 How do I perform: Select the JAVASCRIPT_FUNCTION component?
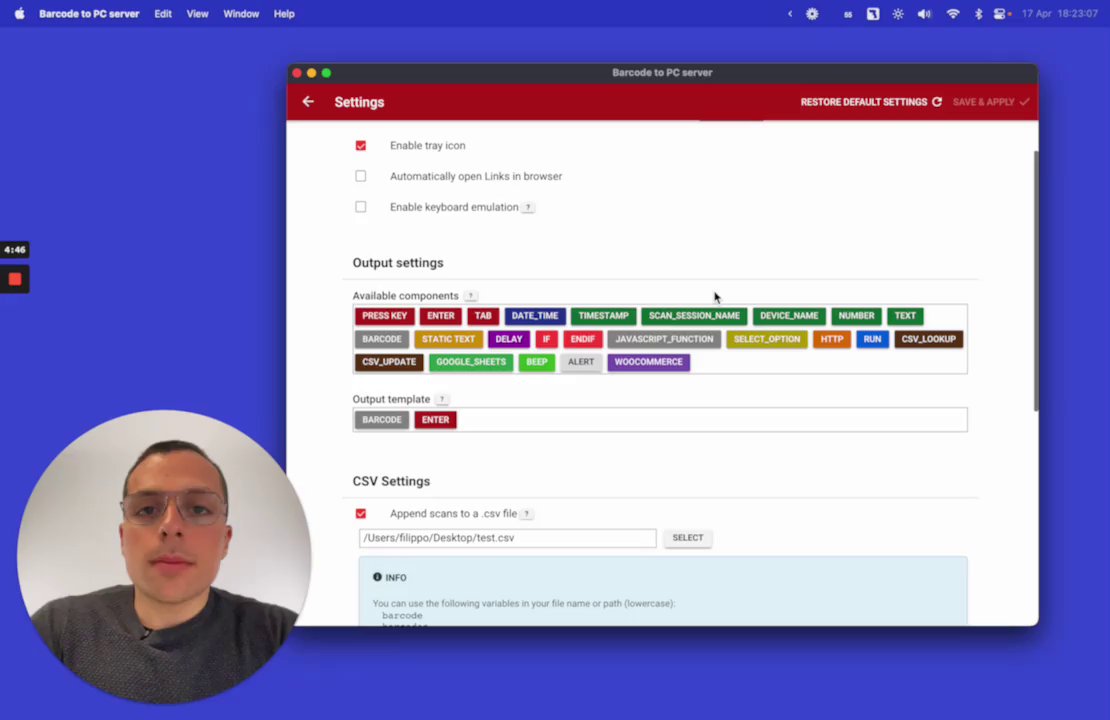664,339
